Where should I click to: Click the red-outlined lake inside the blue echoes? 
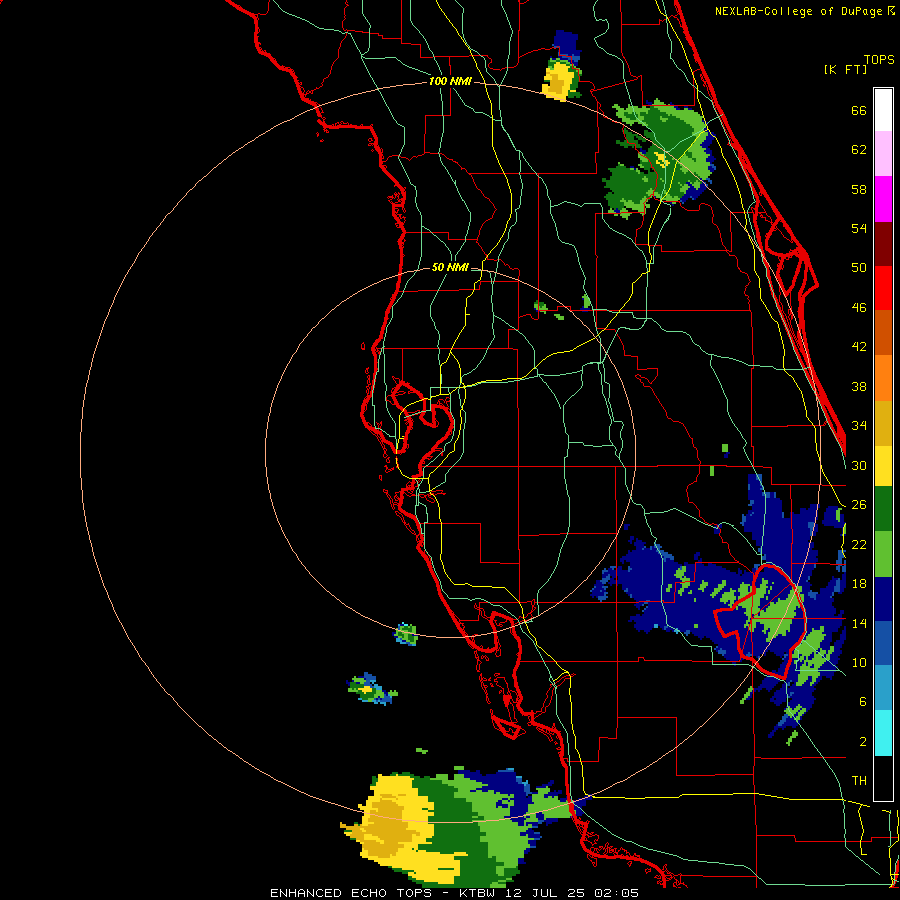(x=761, y=620)
